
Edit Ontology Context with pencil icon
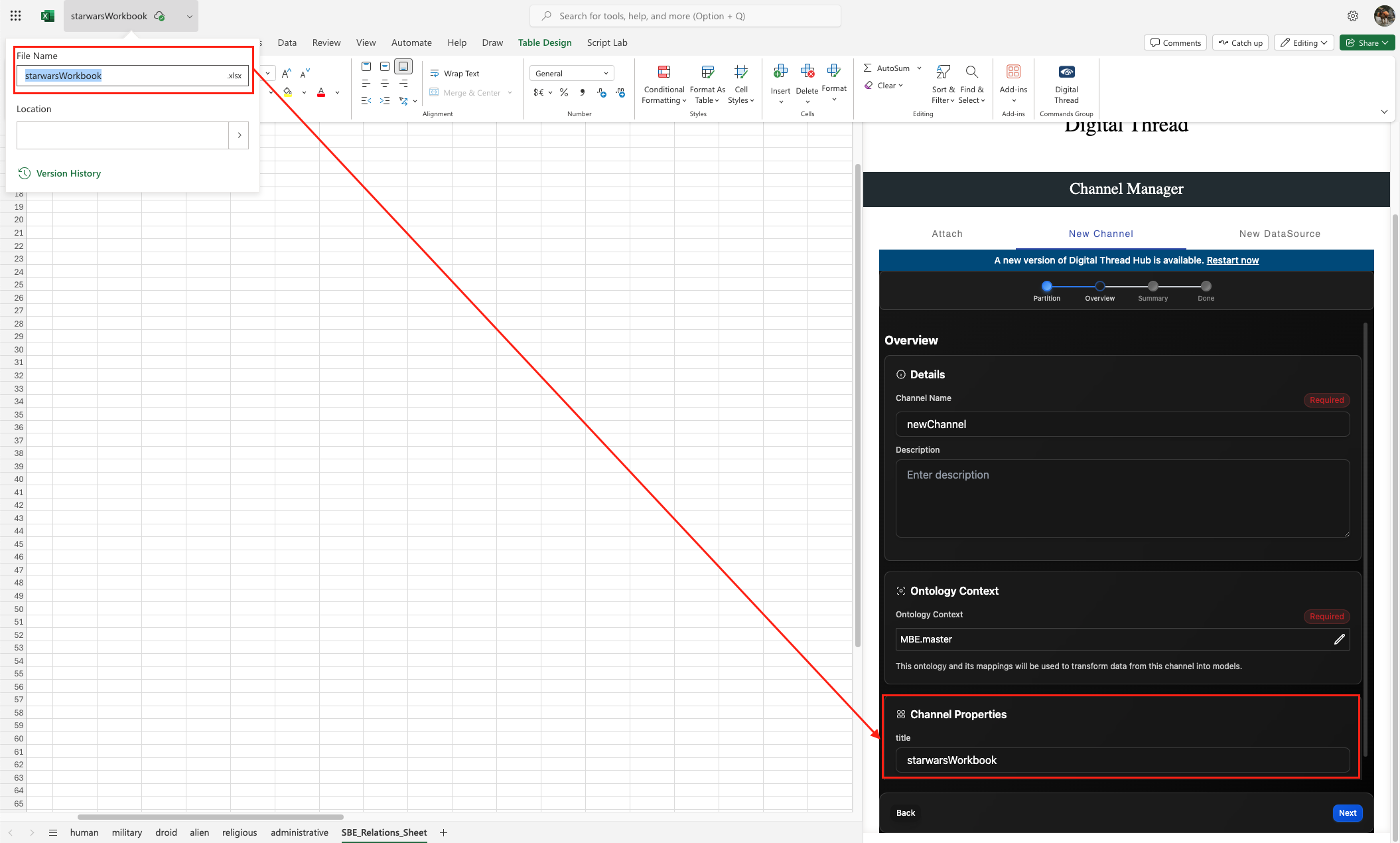(x=1339, y=639)
